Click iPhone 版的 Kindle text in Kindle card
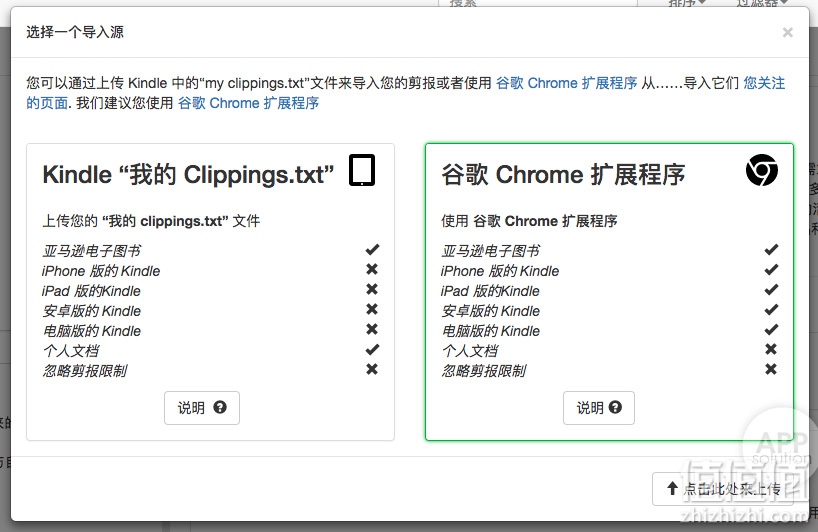This screenshot has width=818, height=532. click(x=101, y=271)
